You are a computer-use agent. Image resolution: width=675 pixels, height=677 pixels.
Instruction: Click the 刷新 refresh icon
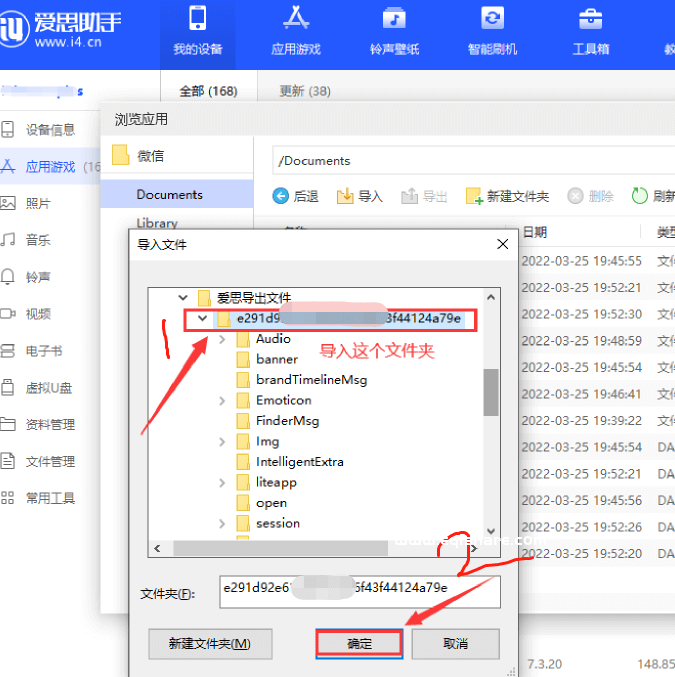coord(640,196)
